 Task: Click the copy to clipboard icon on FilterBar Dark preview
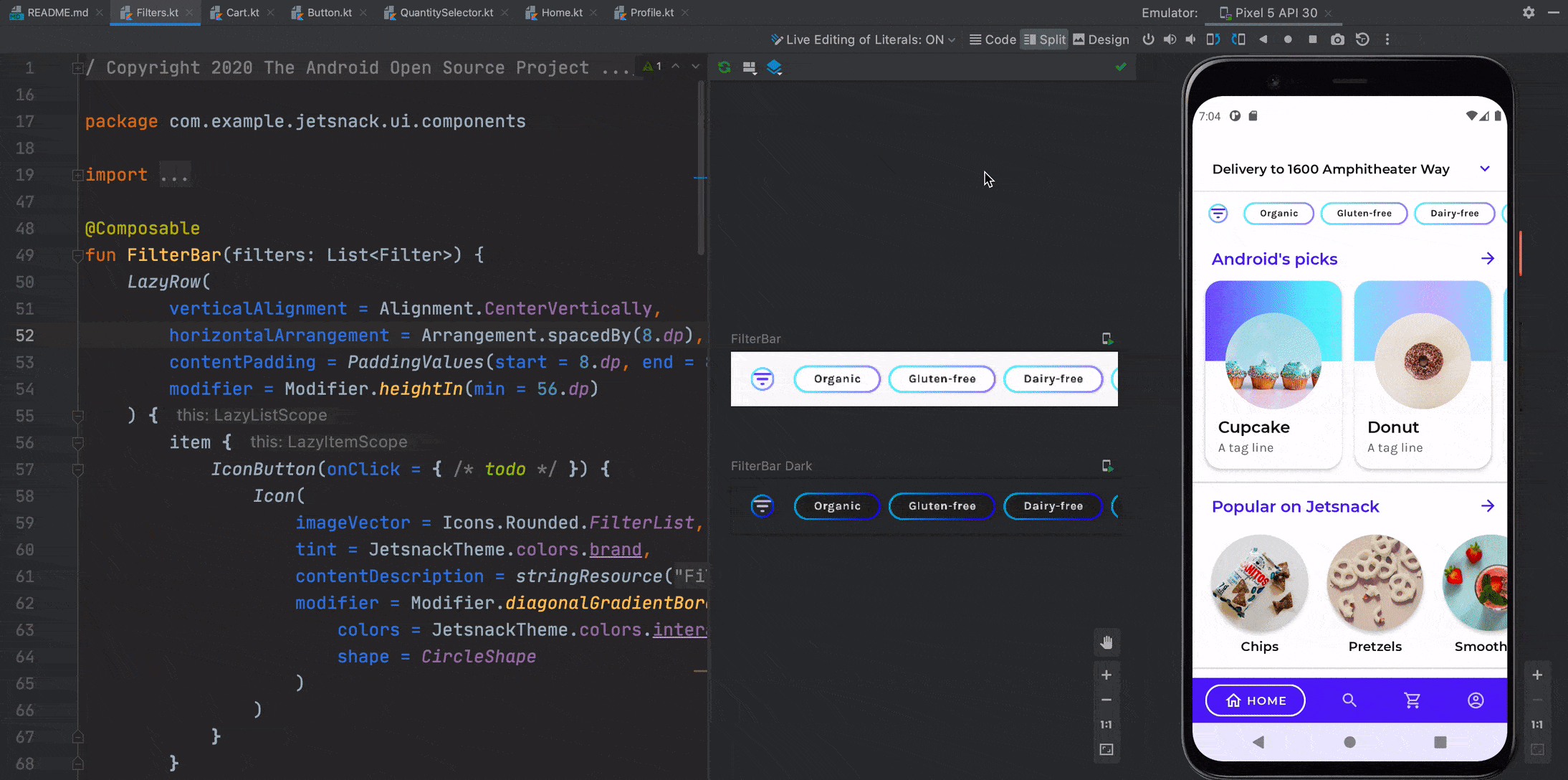1107,465
